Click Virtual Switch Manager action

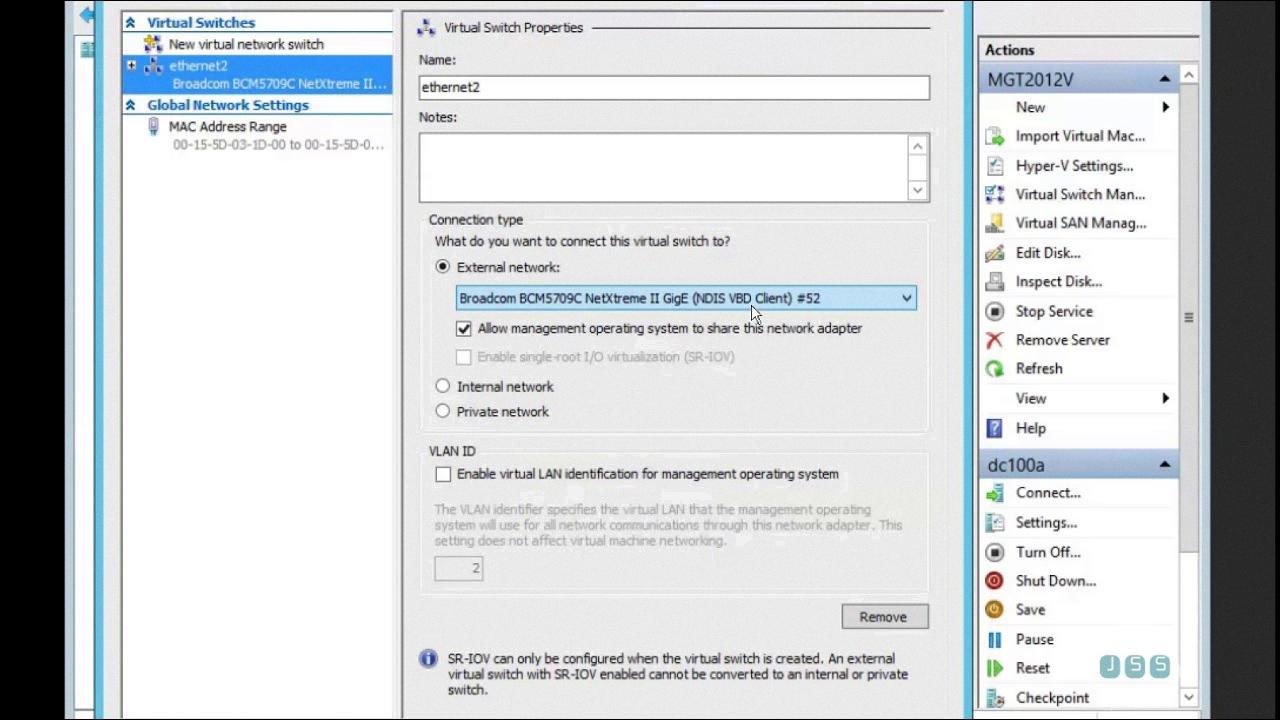pos(1080,195)
